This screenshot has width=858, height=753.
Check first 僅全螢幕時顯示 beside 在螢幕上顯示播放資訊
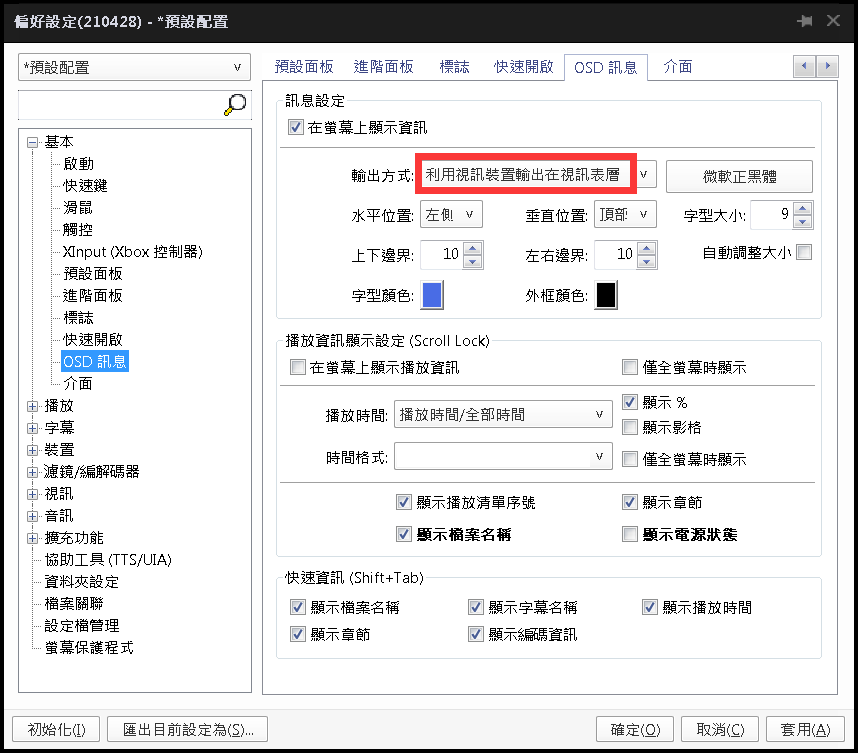(x=630, y=367)
